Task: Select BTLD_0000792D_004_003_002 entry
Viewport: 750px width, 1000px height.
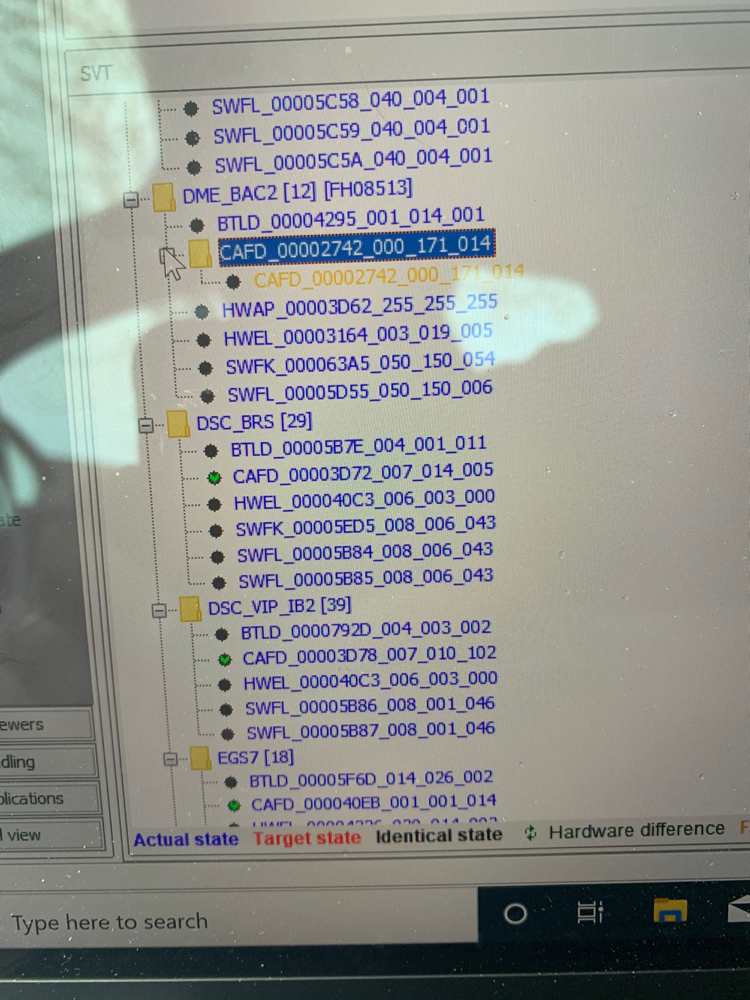Action: pos(366,630)
